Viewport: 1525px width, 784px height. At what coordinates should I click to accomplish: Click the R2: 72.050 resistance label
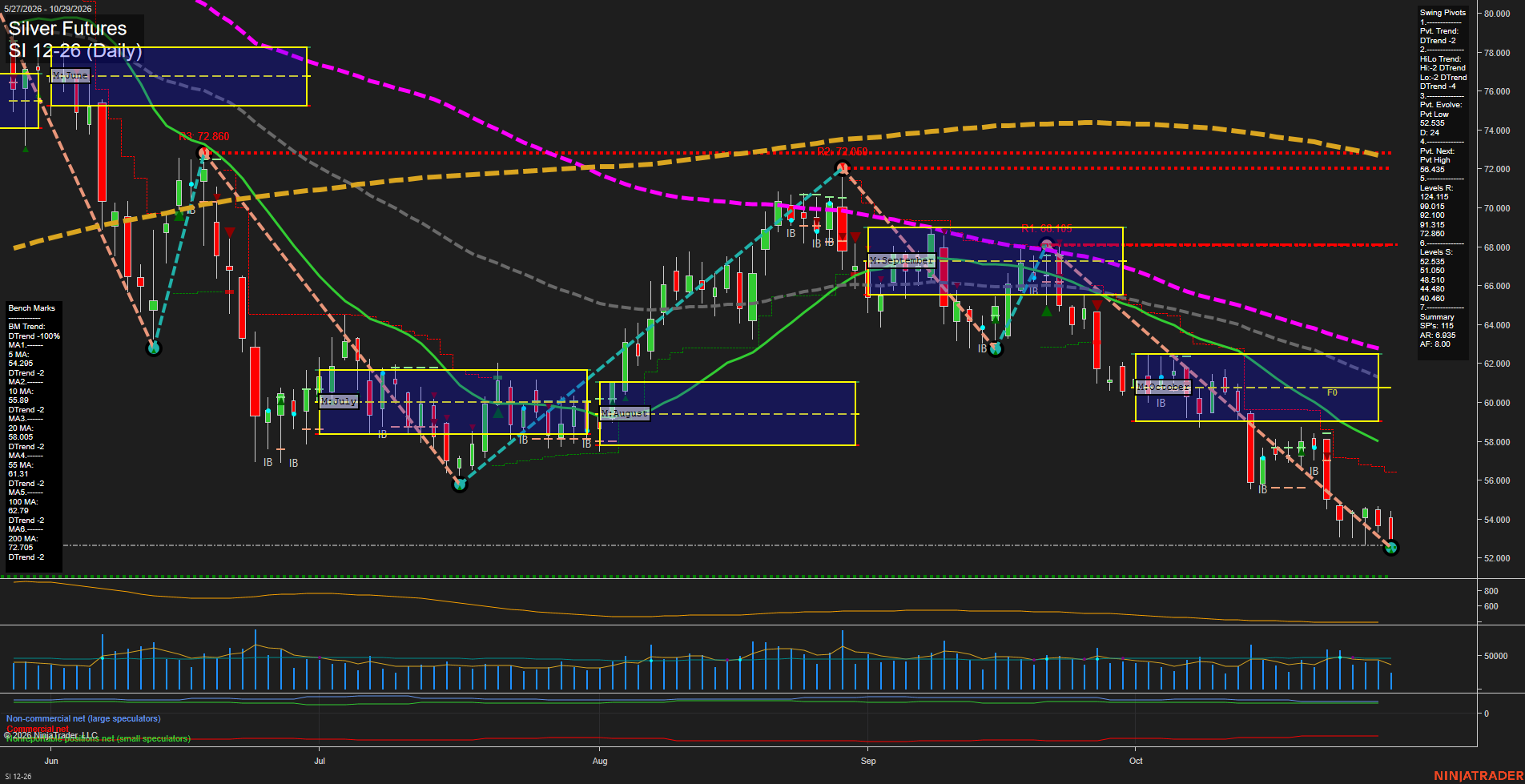pyautogui.click(x=843, y=151)
